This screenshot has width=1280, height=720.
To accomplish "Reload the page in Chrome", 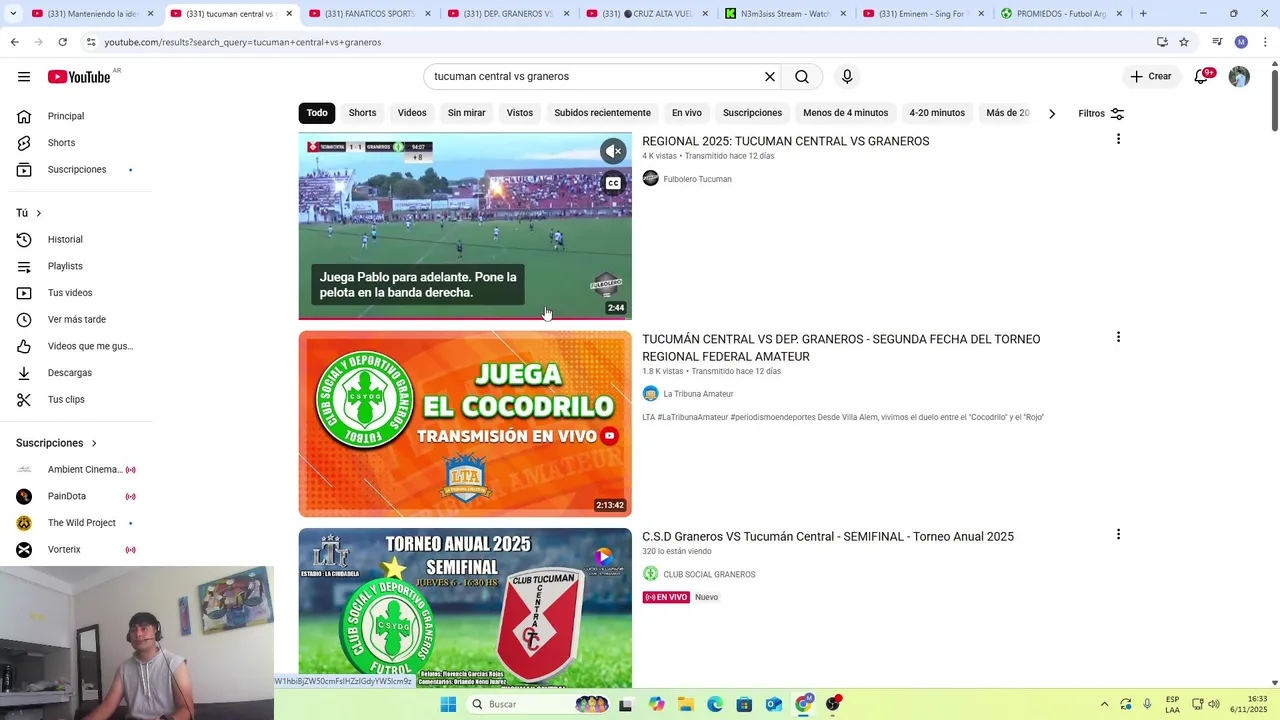I will (x=62, y=42).
